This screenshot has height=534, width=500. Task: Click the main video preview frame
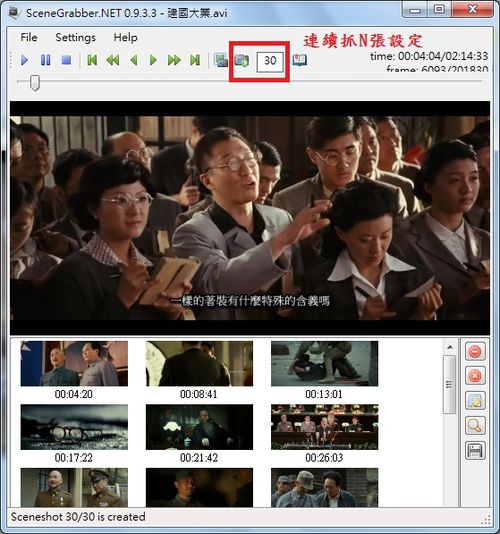point(250,218)
